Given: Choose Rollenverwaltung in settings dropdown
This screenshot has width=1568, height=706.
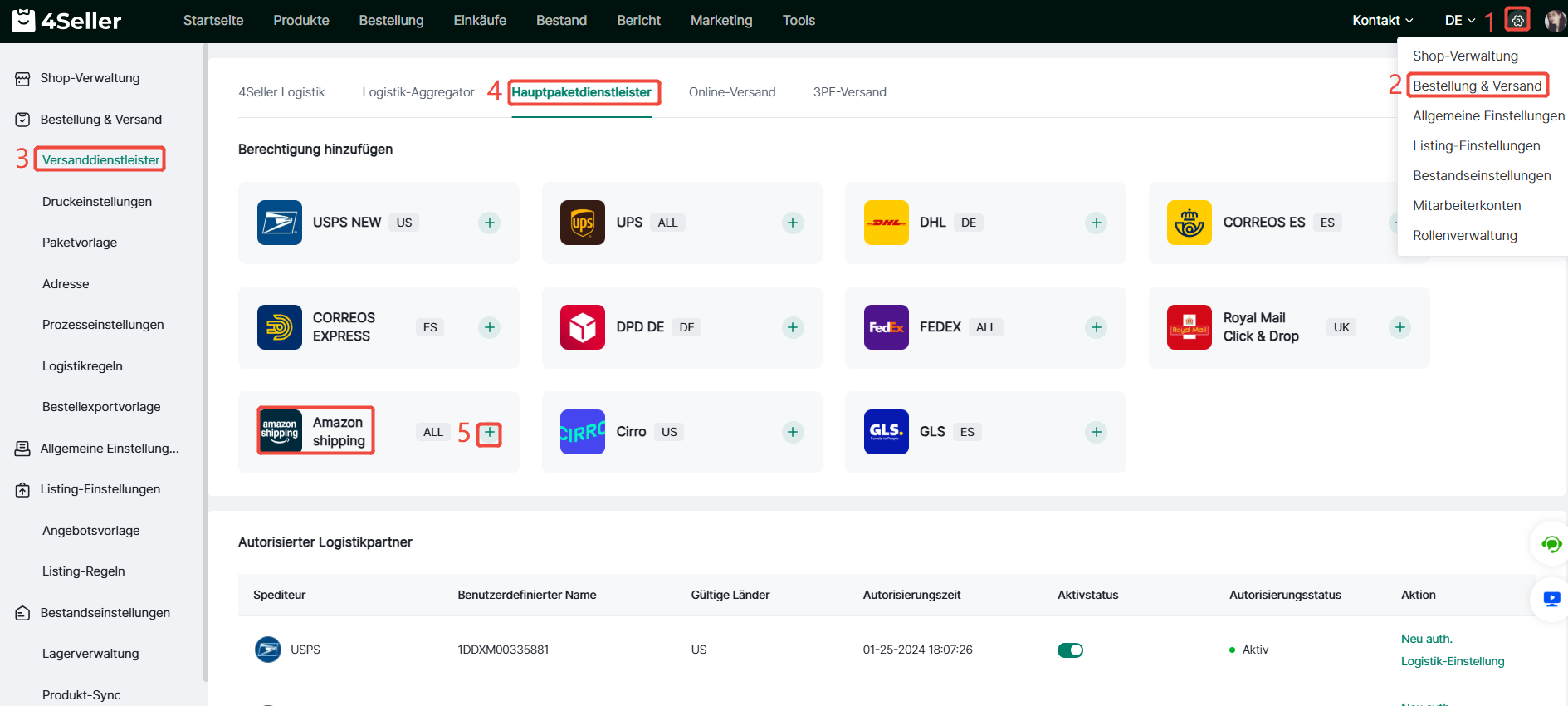Looking at the screenshot, I should (x=1465, y=236).
